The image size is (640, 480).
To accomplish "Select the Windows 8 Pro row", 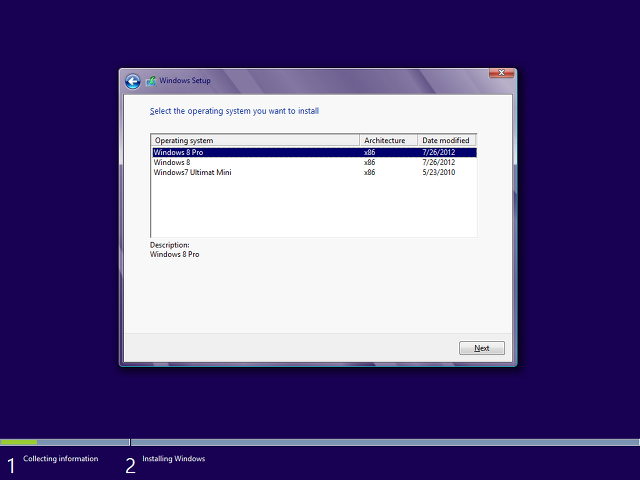I will 314,152.
